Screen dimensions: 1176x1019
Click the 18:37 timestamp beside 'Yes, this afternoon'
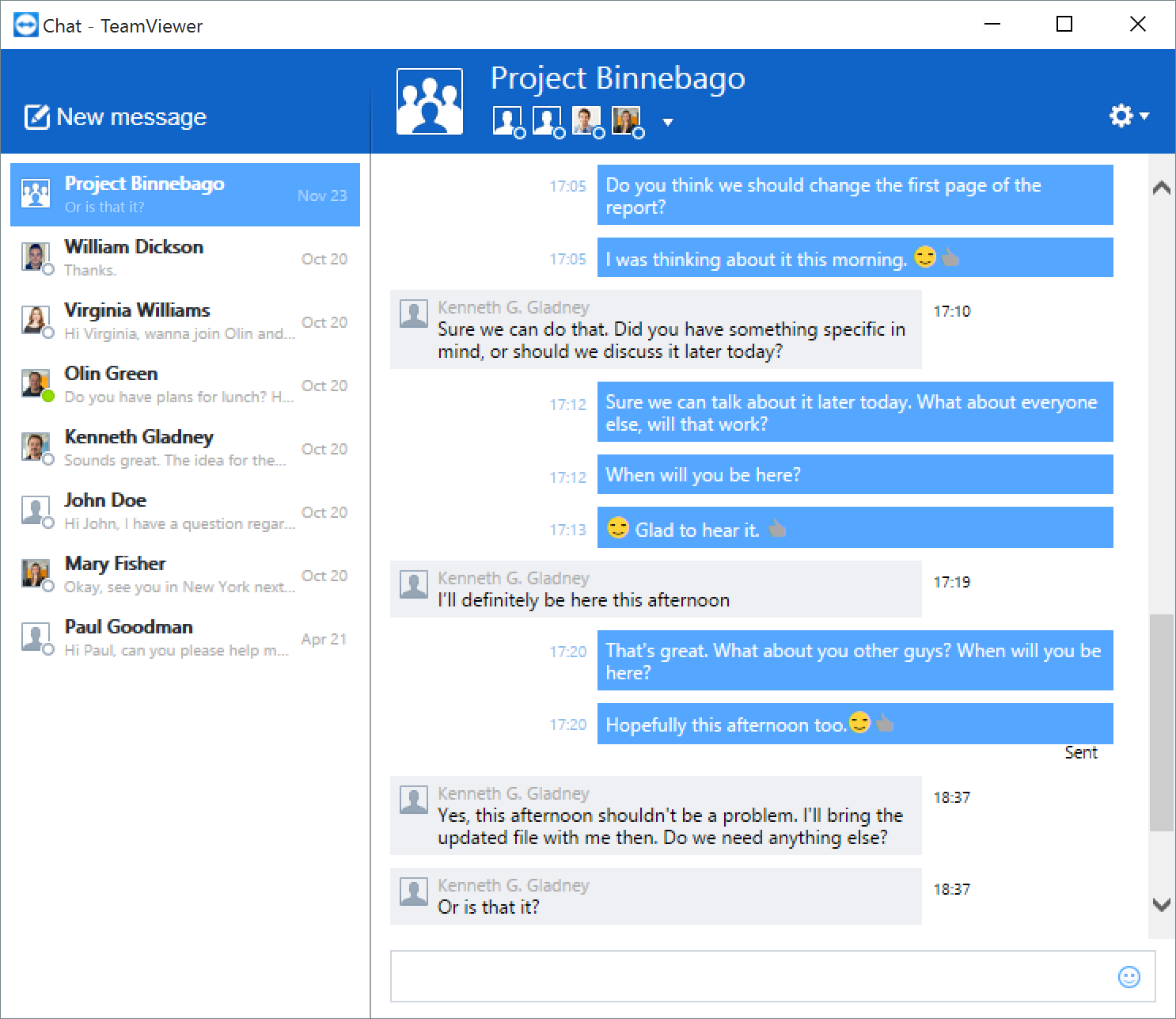click(951, 797)
